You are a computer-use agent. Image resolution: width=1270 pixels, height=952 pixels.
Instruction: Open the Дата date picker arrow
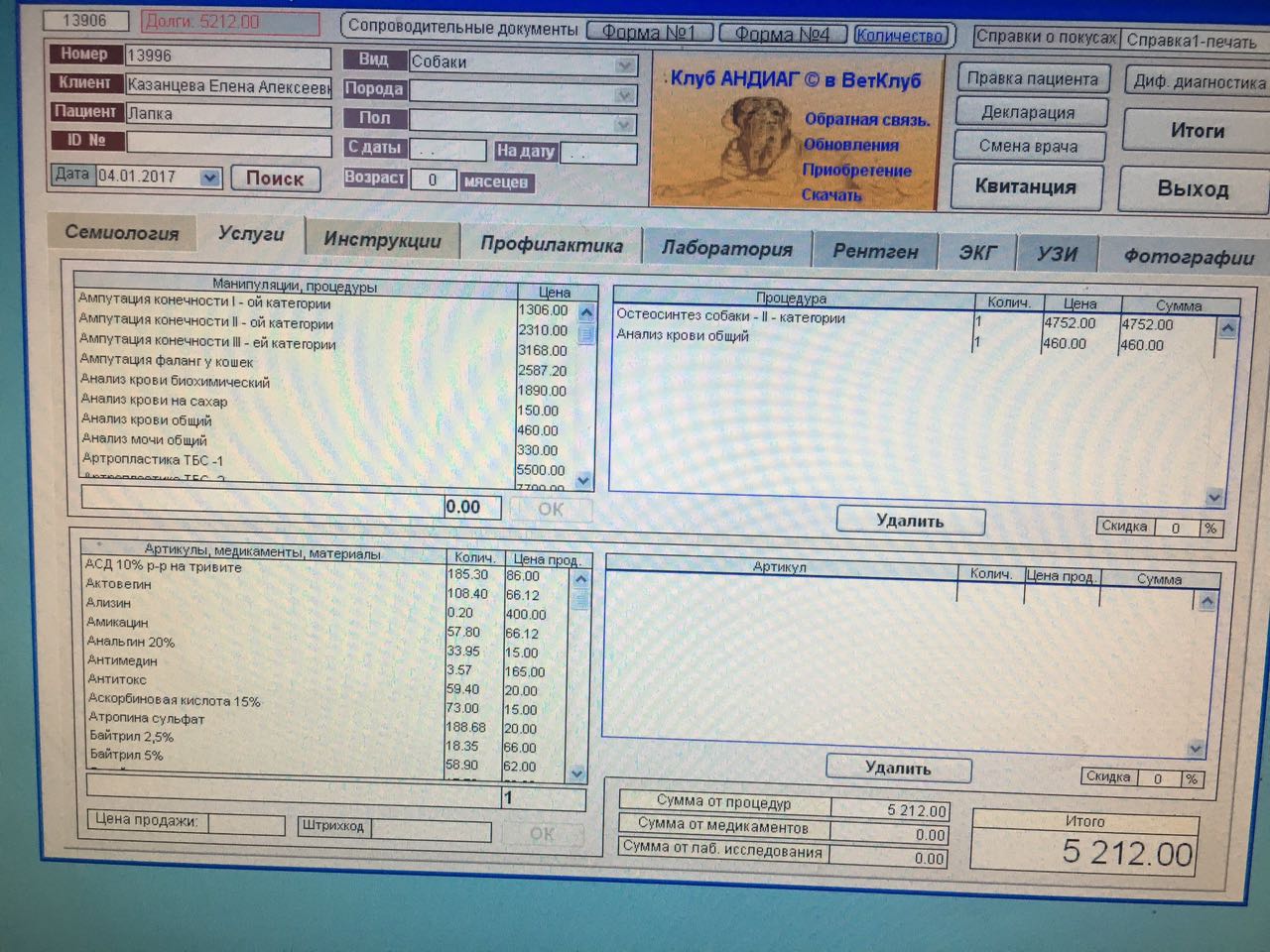pos(210,178)
